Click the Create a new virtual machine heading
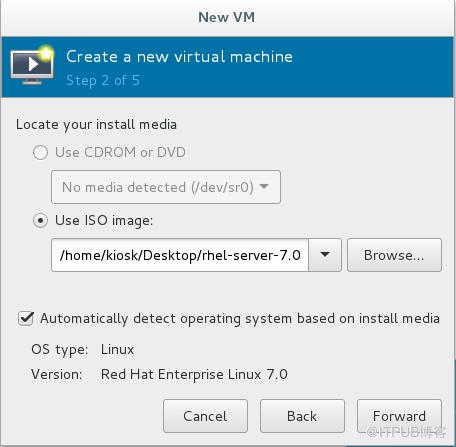The image size is (456, 447). pyautogui.click(x=179, y=56)
